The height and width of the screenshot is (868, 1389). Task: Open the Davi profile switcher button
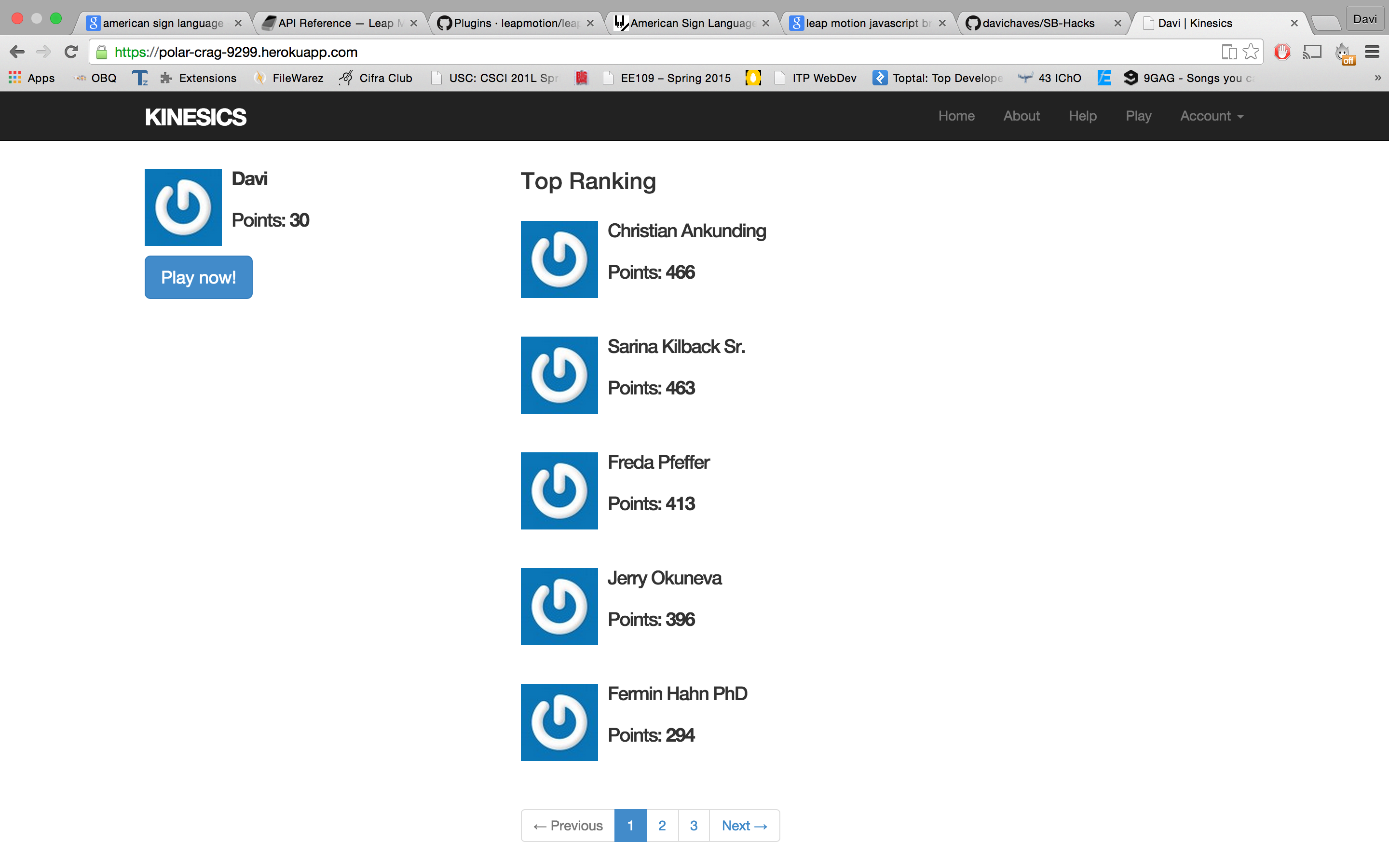coord(1364,19)
